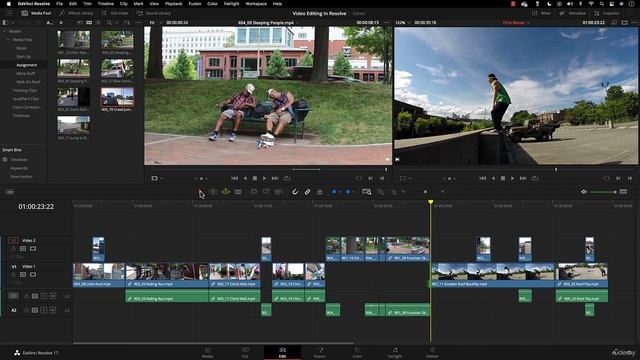Toggle auto select on Video 1 track
The image size is (640, 360).
click(x=23, y=275)
